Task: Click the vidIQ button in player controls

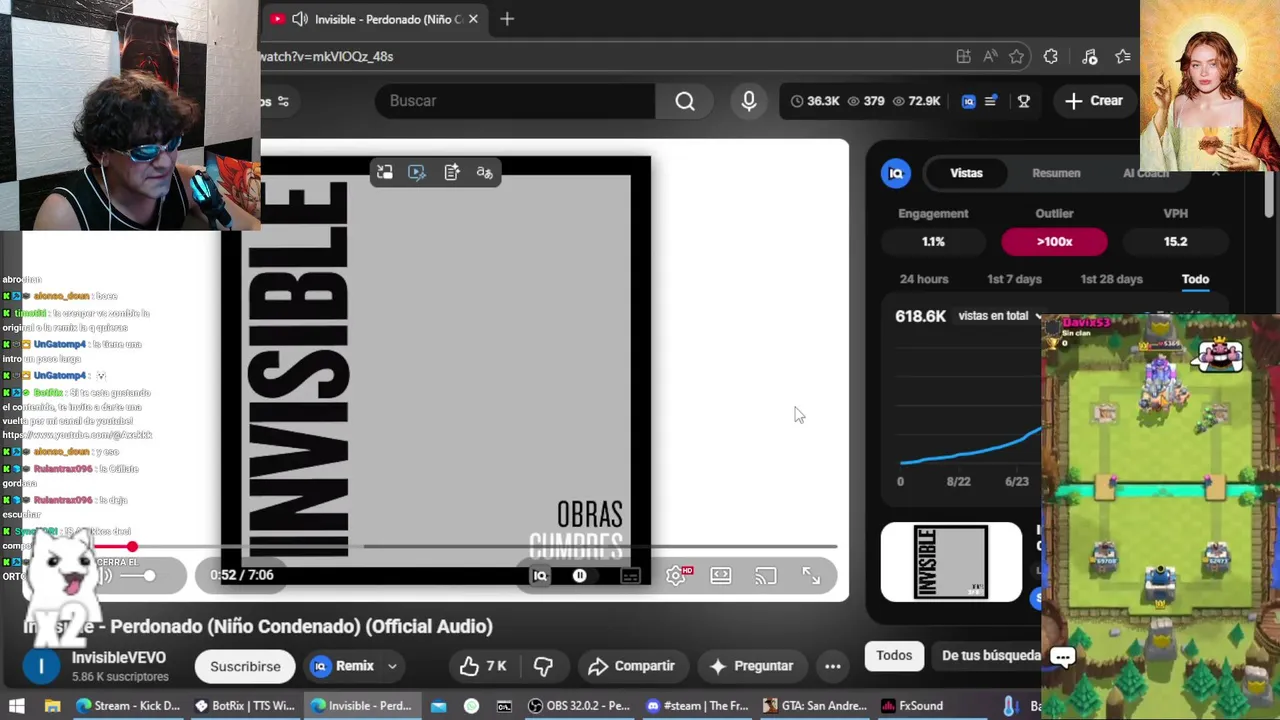Action: (540, 576)
